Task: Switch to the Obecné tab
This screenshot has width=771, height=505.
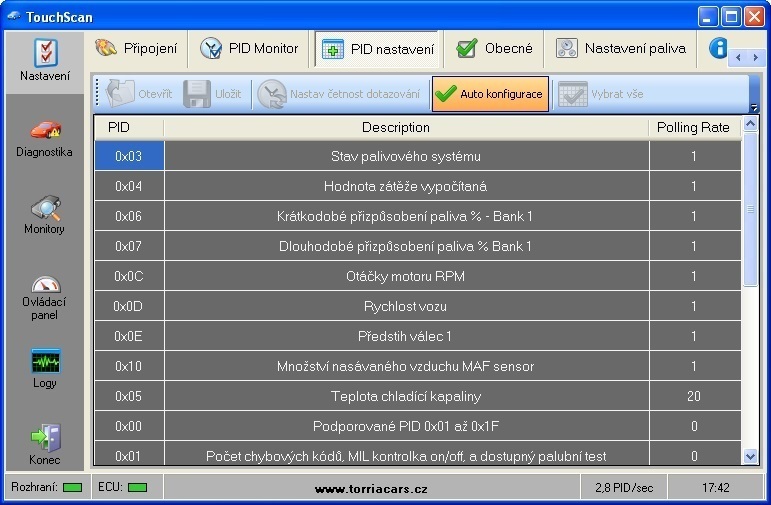Action: pos(494,49)
